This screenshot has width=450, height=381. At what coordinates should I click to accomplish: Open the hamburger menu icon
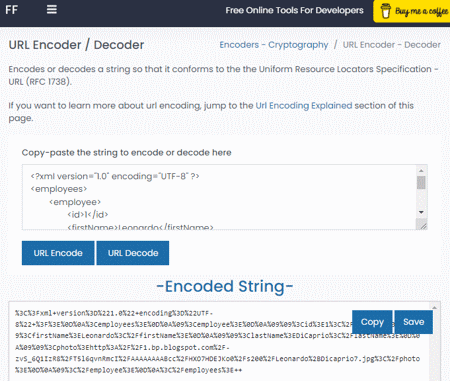coord(52,10)
